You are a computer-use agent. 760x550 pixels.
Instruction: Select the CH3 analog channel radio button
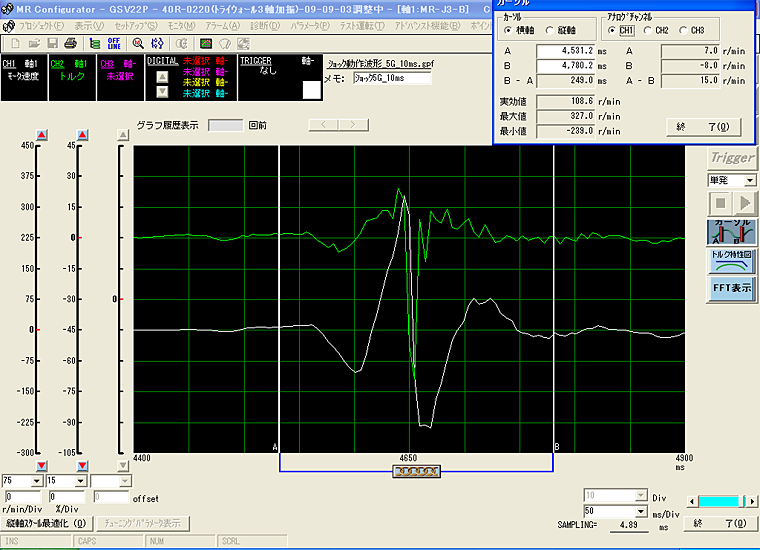pos(683,30)
